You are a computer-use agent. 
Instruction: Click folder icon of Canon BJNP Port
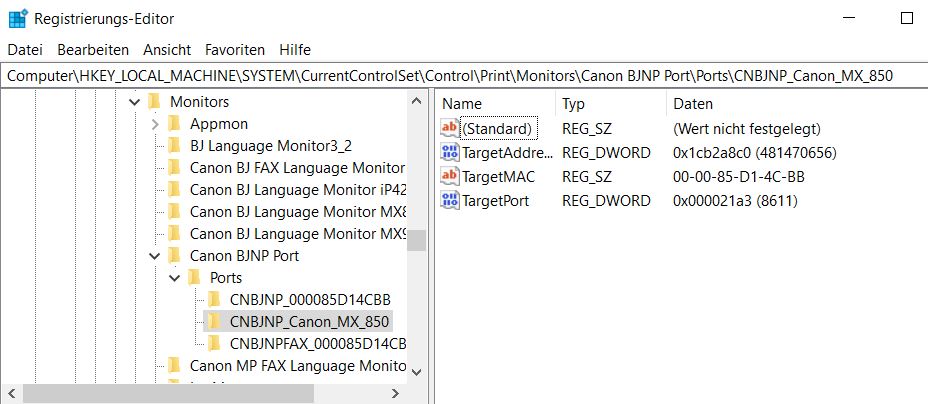(174, 256)
